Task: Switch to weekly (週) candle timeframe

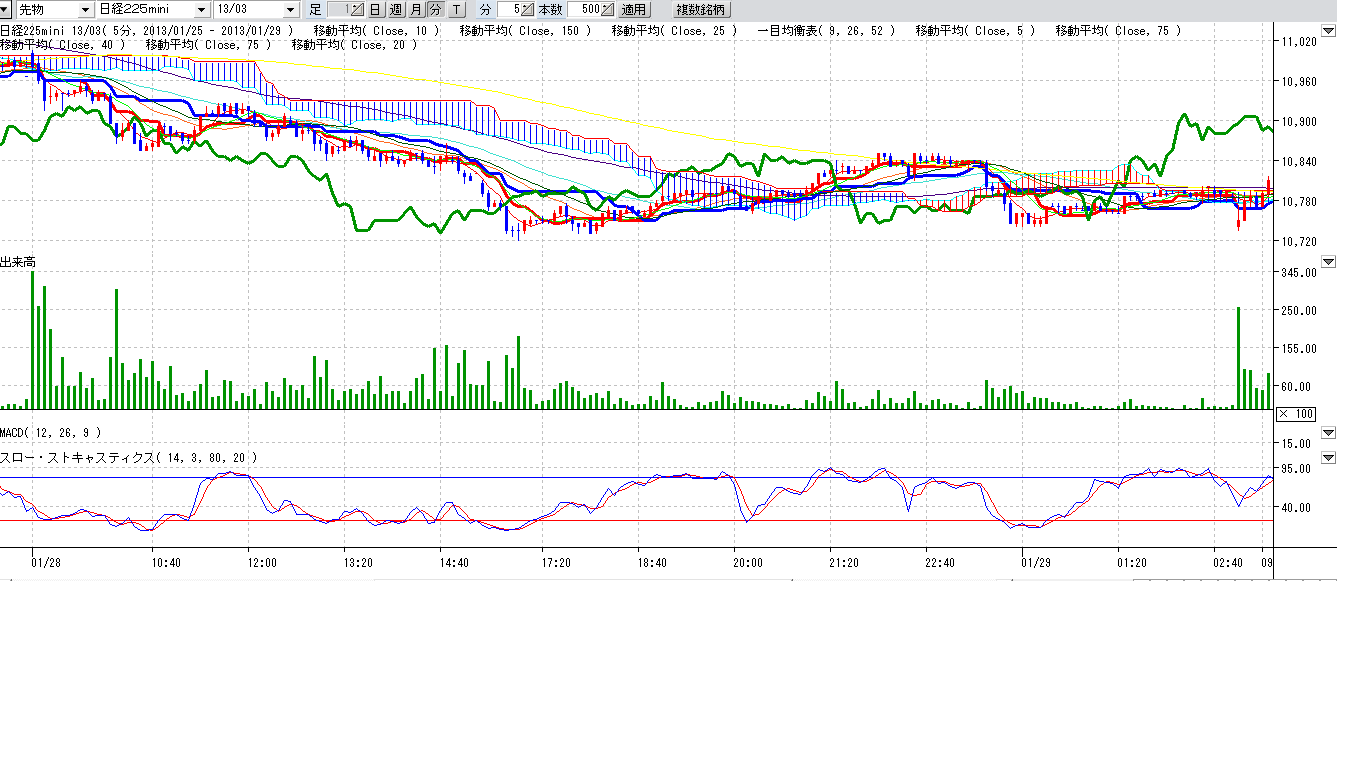Action: click(395, 9)
